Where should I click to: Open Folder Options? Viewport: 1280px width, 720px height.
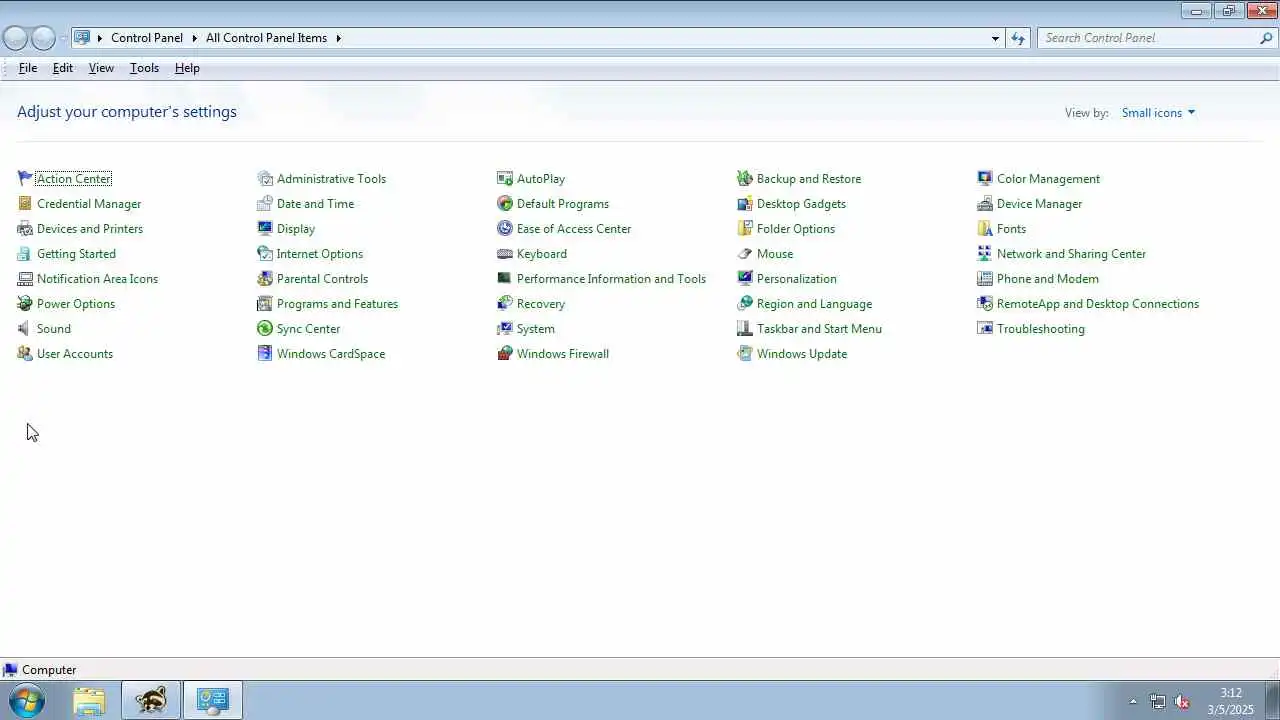click(x=796, y=229)
